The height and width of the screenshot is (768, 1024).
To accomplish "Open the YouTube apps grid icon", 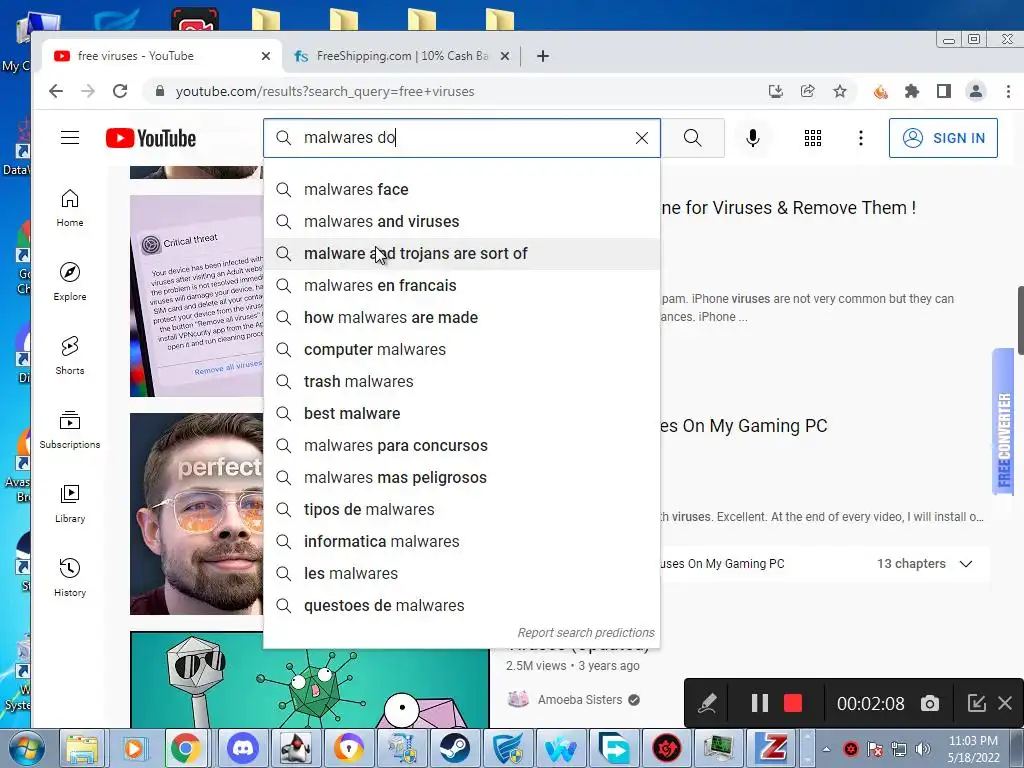I will click(813, 138).
